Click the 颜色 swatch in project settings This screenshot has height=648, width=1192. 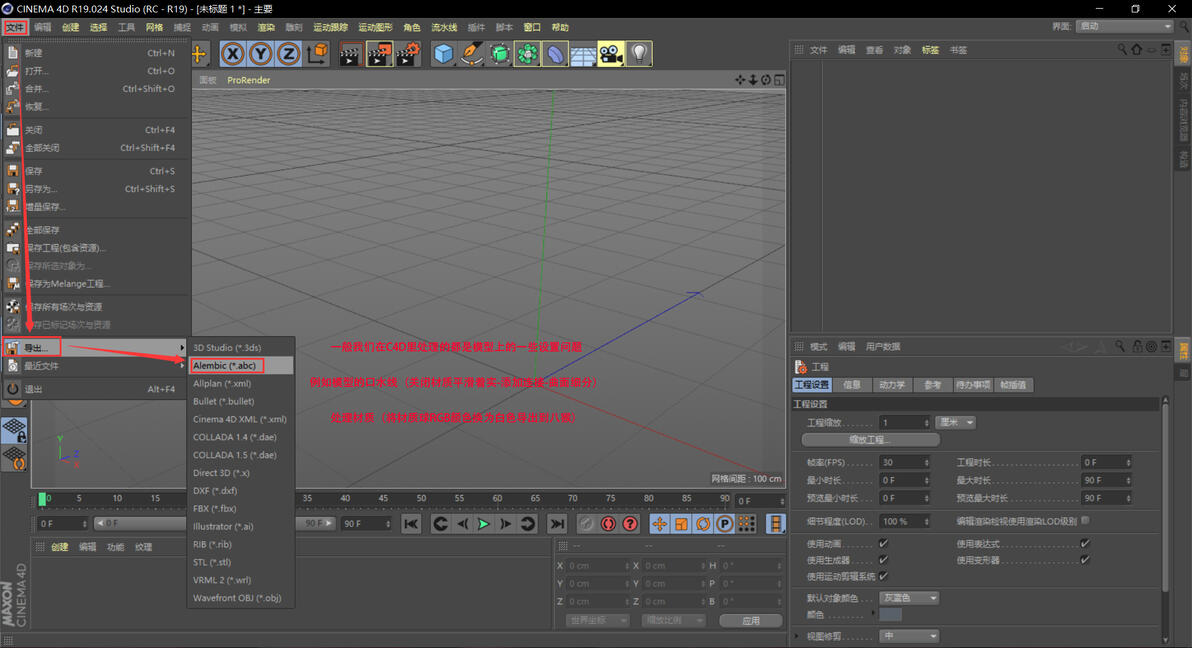[x=890, y=614]
